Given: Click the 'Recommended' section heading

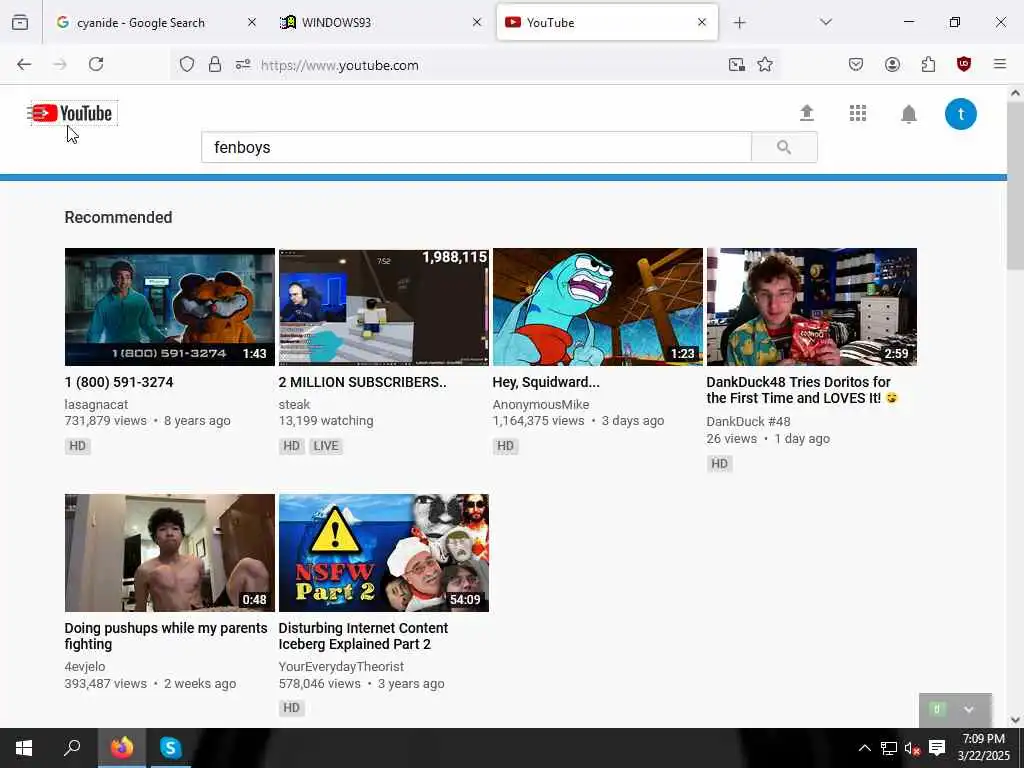Looking at the screenshot, I should 118,217.
